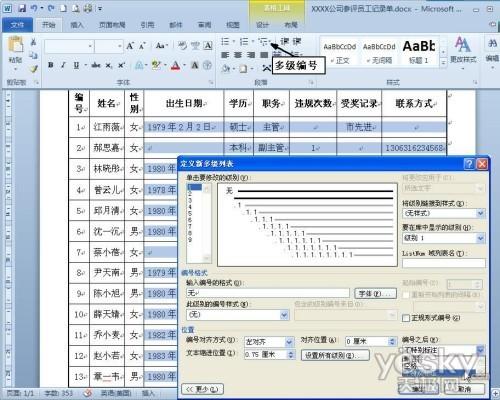Image resolution: width=500 pixels, height=400 pixels.
Task: Click the Character Border icon
Action: coord(208,46)
